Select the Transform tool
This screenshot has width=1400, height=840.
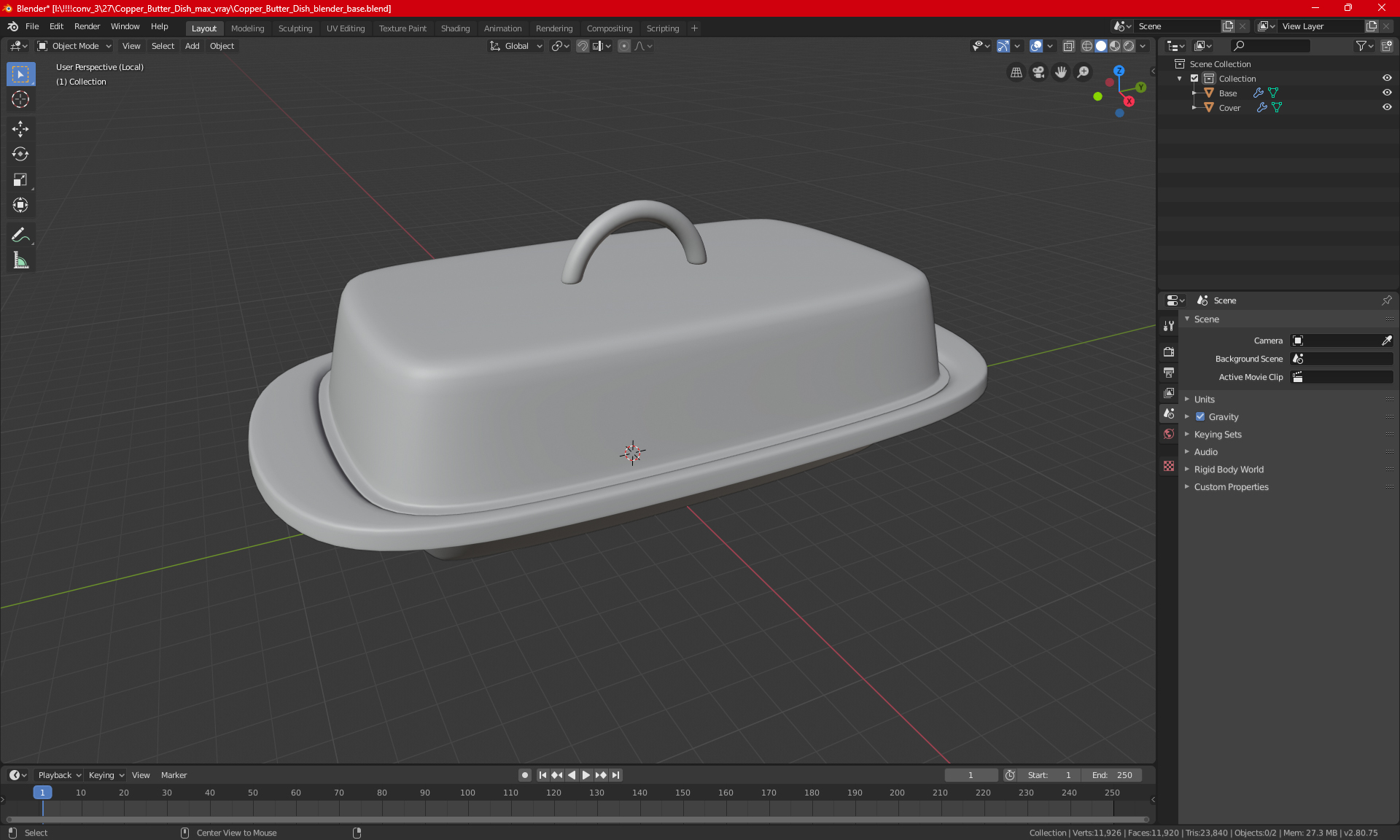pyautogui.click(x=20, y=206)
